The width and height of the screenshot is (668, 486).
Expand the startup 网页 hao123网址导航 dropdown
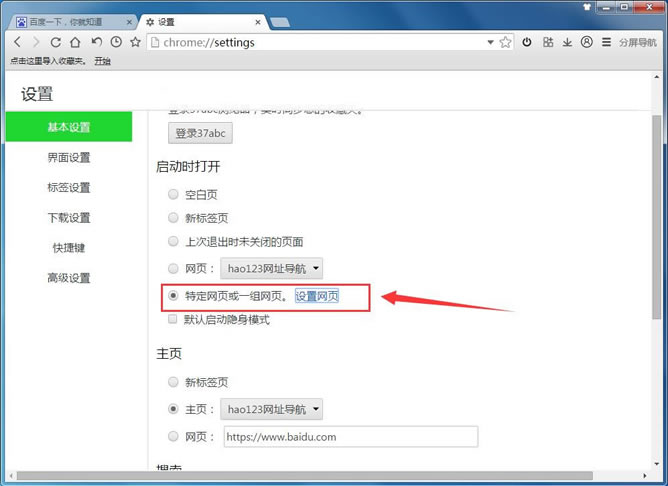click(272, 268)
